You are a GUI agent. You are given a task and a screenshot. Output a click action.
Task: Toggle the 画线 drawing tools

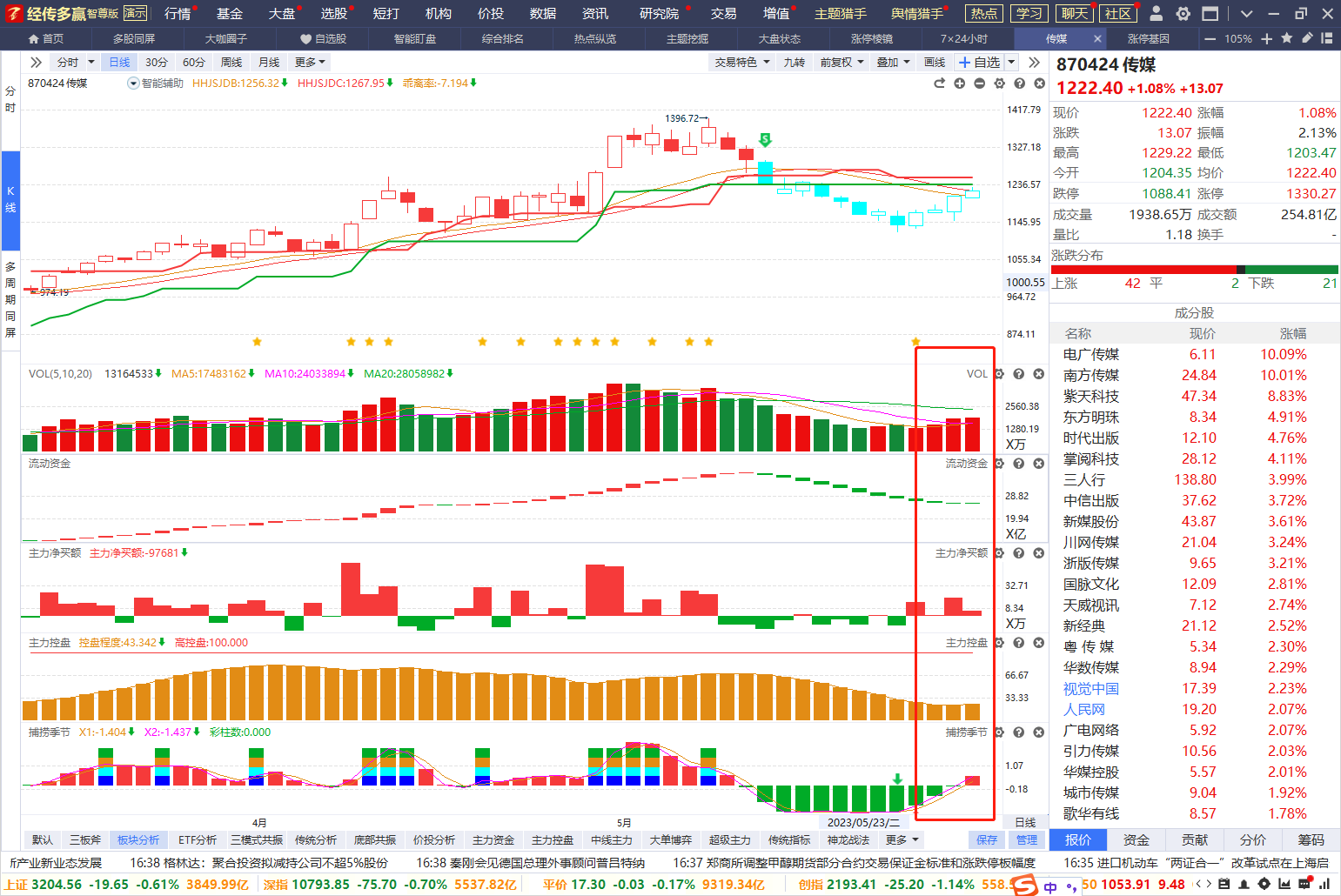pos(935,63)
